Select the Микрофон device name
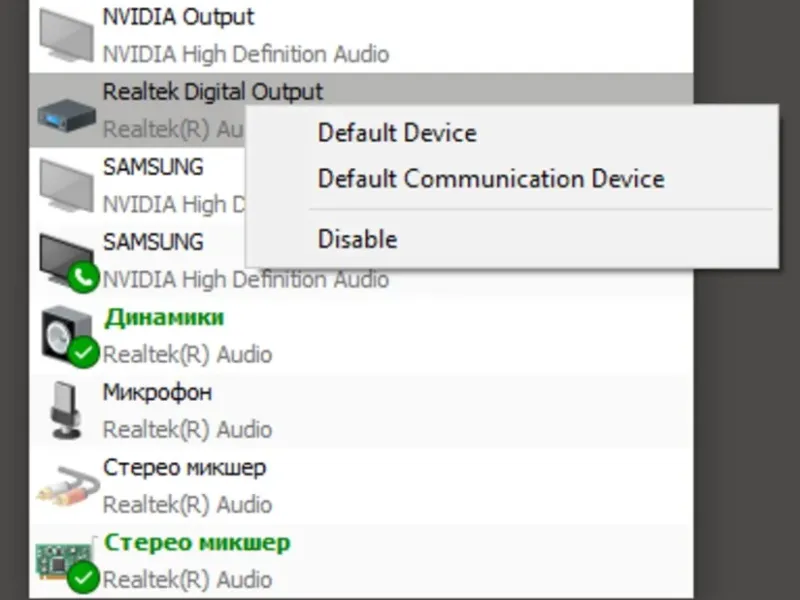 [x=157, y=392]
